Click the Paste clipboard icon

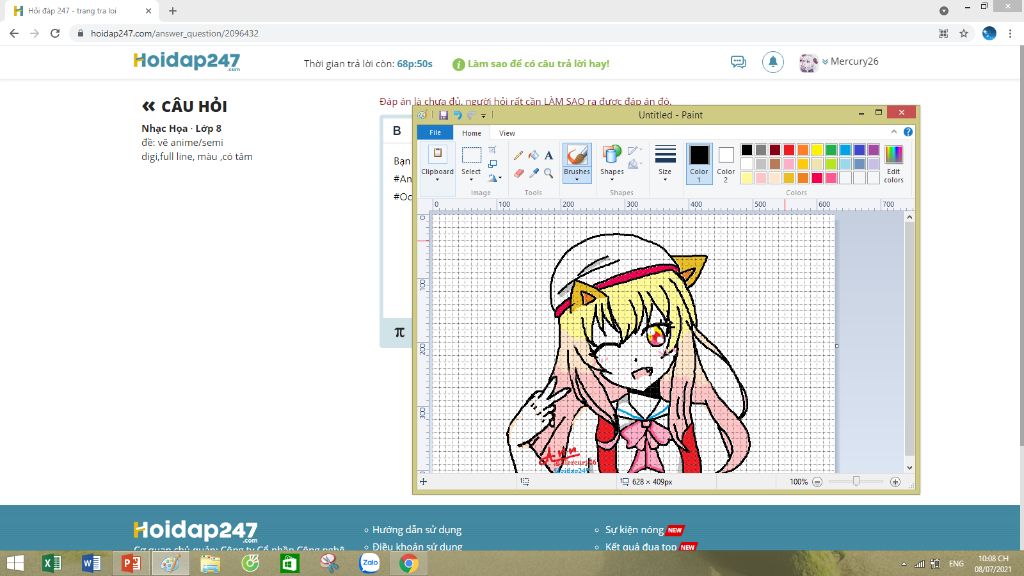coord(438,154)
